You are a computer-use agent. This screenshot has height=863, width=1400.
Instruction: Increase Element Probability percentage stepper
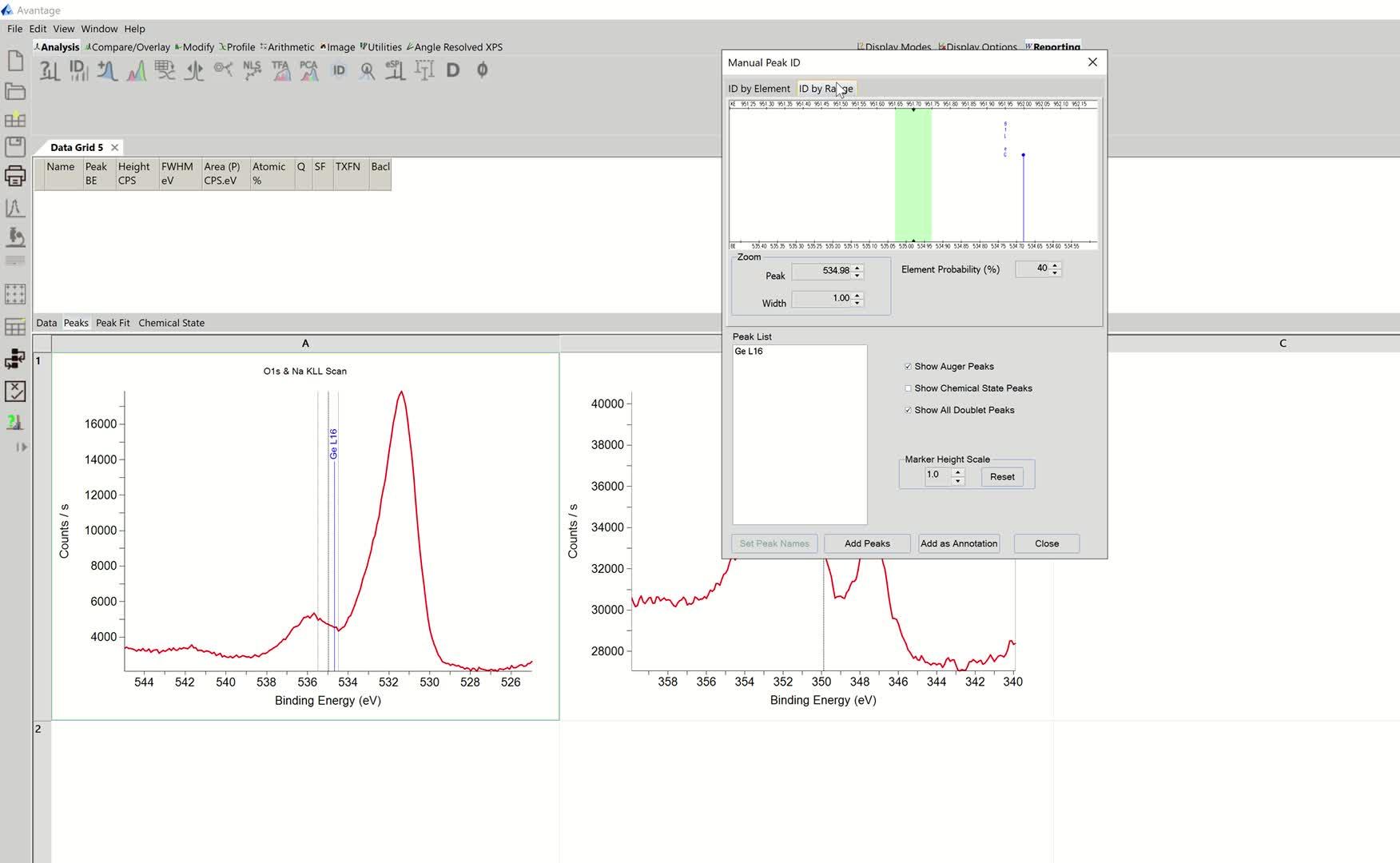(1055, 265)
